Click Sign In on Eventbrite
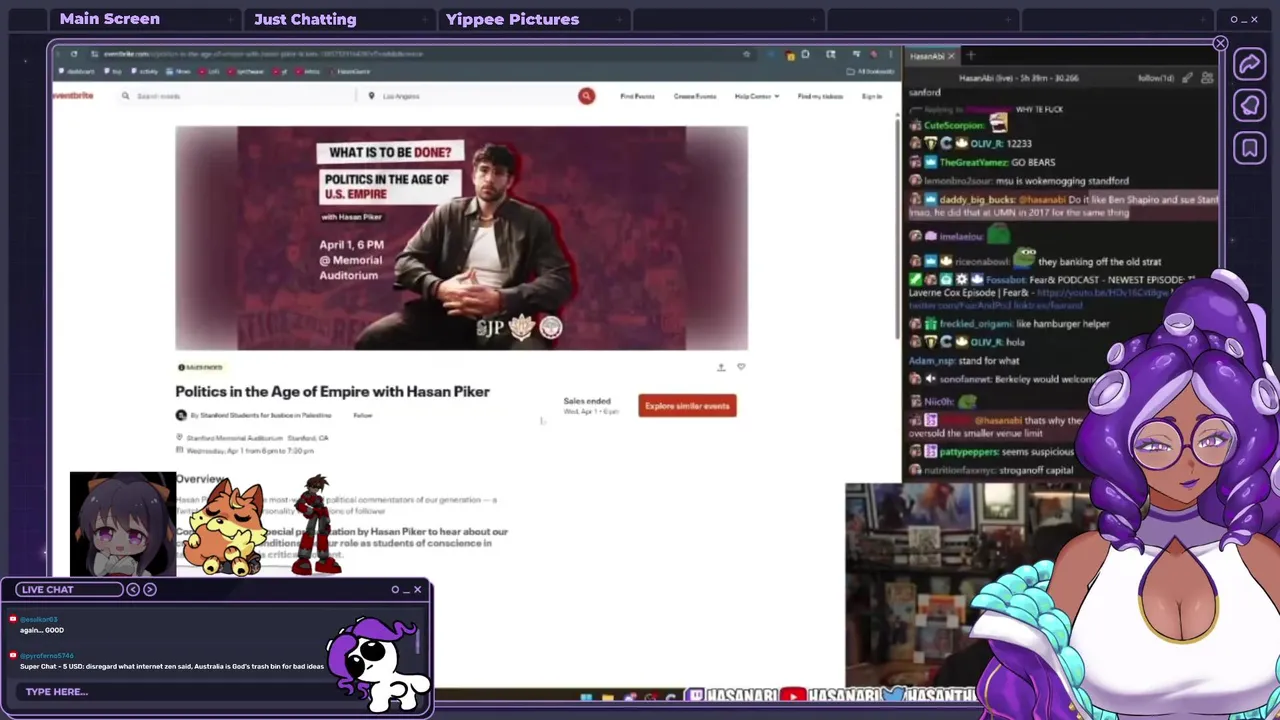 872,96
